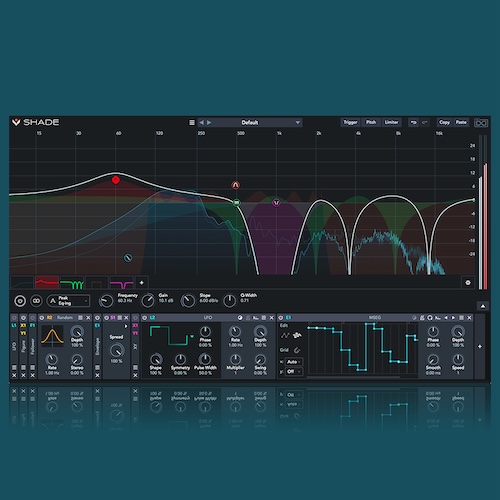Select the red peak filter thumbnail
The width and height of the screenshot is (500, 500).
tap(47, 283)
